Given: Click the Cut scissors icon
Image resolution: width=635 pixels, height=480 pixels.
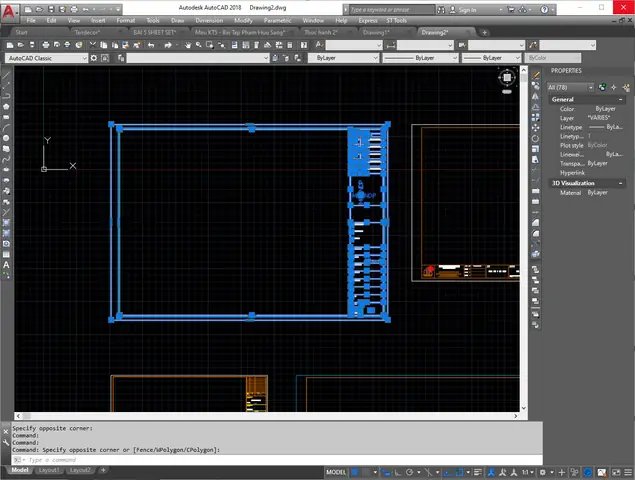Looking at the screenshot, I should coord(93,45).
